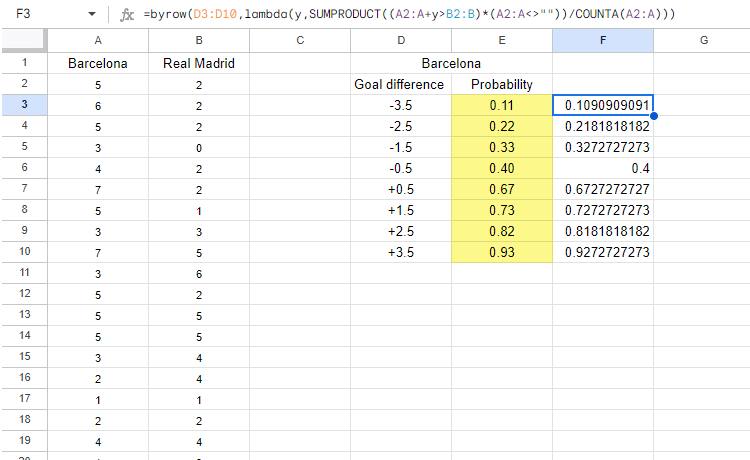Select cell with +2.5 goal difference
Screen dimensions: 750x460
(401, 231)
